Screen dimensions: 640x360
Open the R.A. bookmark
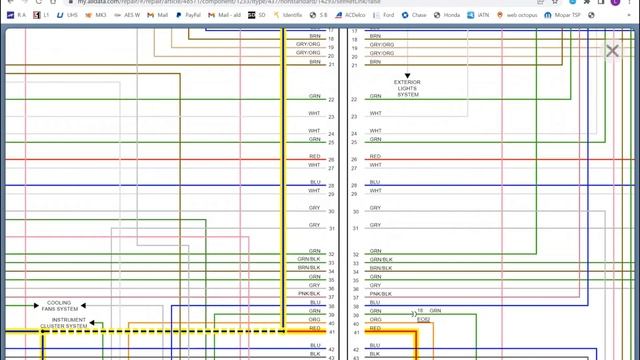(x=16, y=15)
